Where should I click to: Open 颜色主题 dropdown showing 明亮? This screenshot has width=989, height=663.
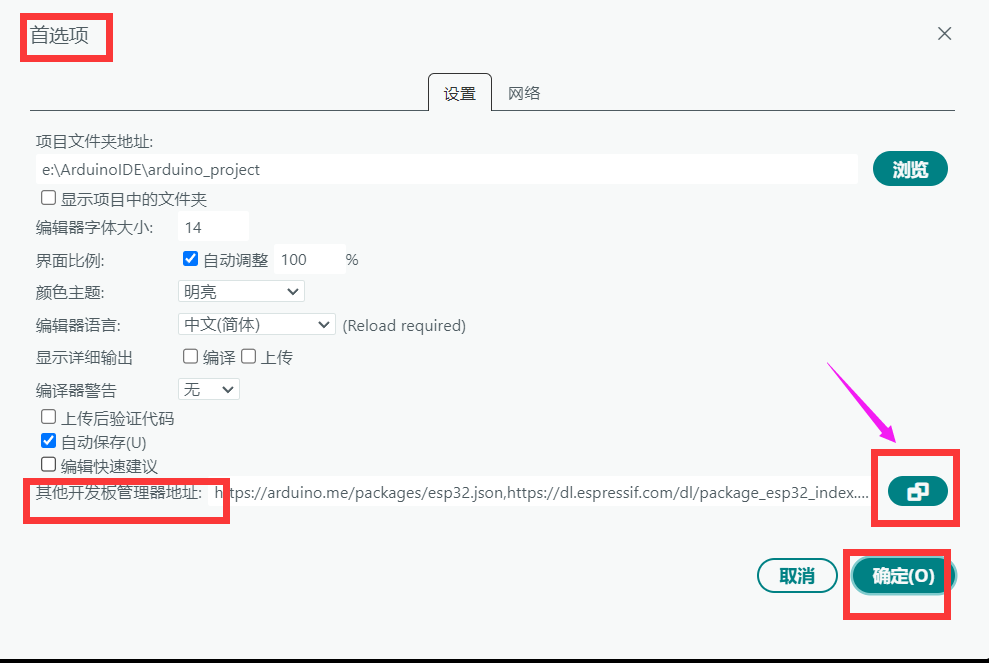pos(242,291)
